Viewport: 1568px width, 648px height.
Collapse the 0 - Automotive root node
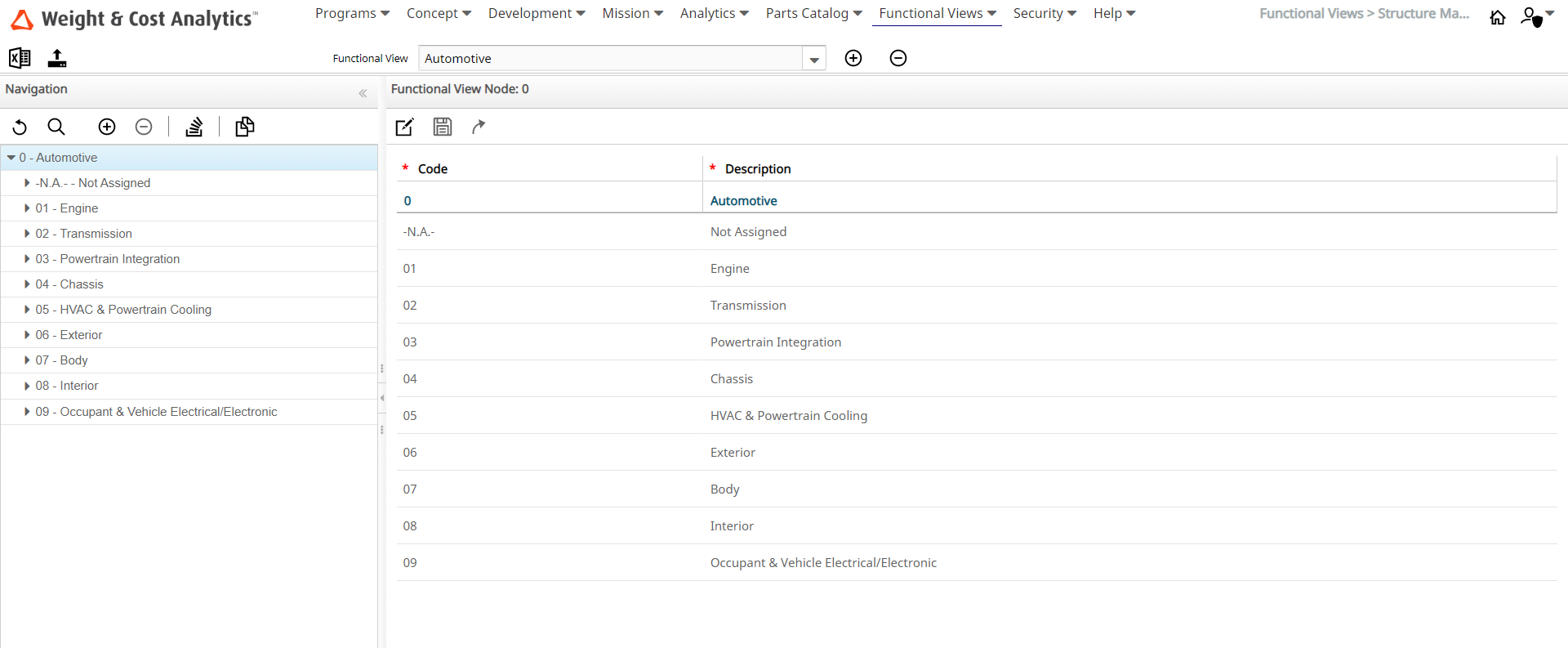pyautogui.click(x=11, y=158)
